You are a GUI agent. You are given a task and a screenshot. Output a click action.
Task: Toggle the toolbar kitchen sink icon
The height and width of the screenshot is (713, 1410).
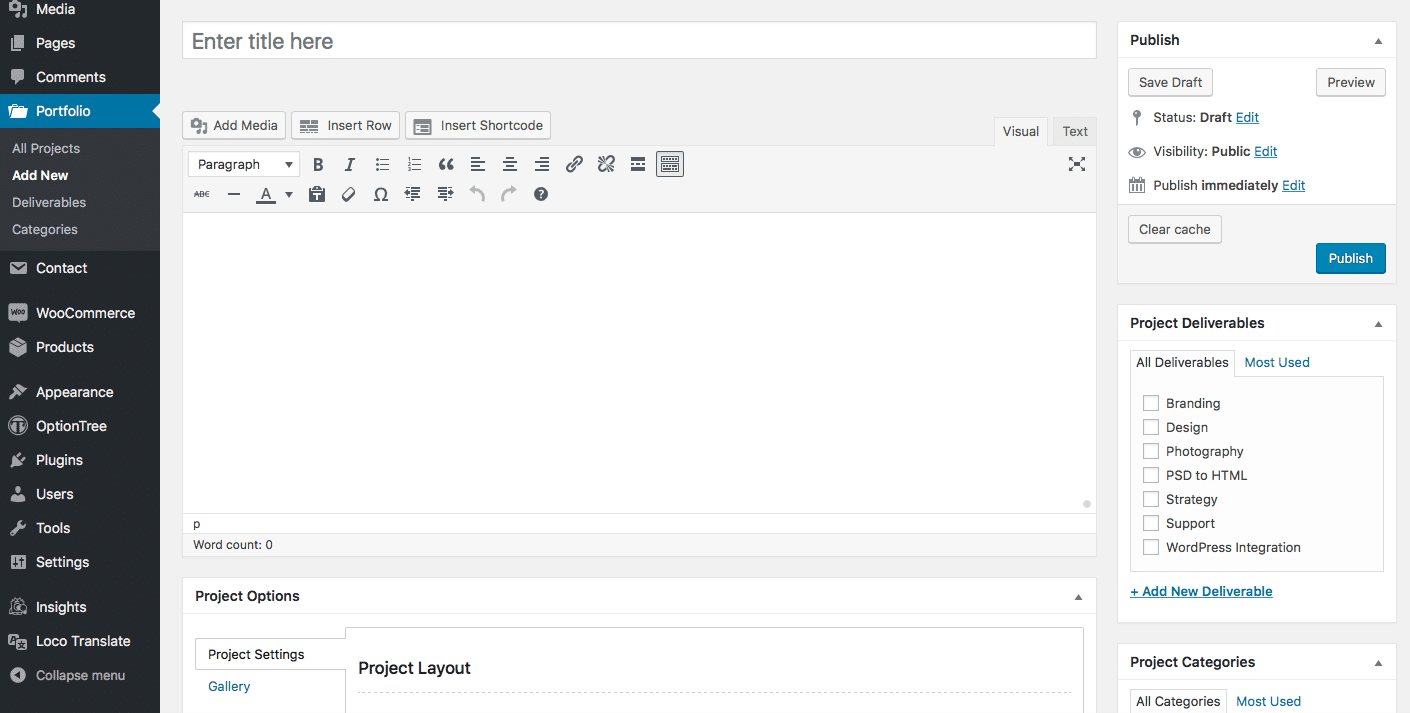pos(670,164)
